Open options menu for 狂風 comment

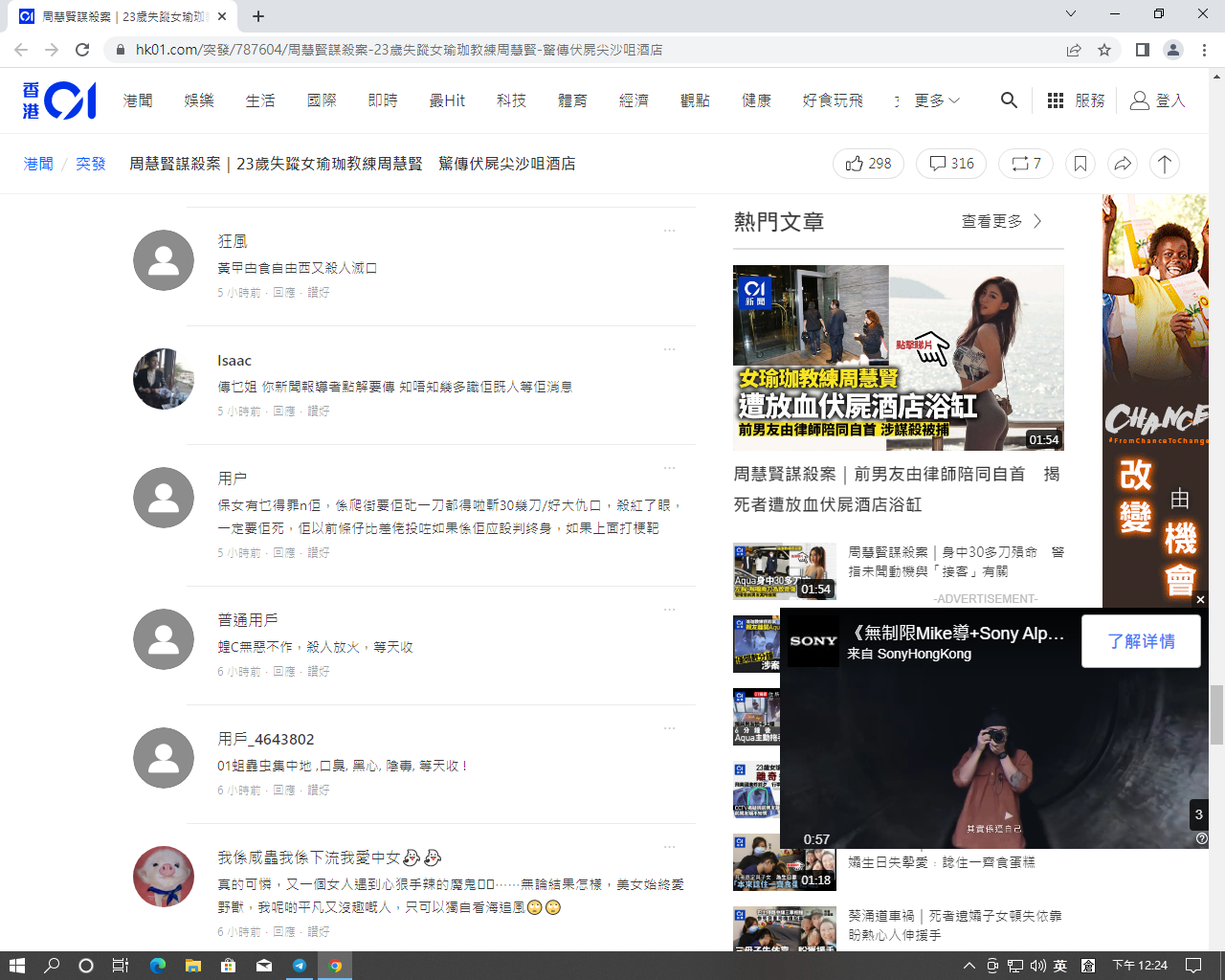click(x=670, y=231)
